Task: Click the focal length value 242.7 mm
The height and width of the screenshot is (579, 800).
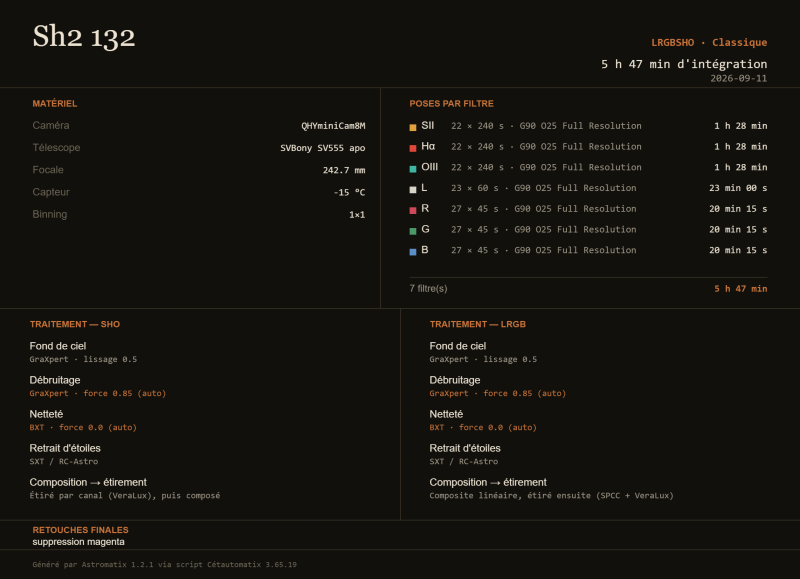Action: [x=343, y=170]
